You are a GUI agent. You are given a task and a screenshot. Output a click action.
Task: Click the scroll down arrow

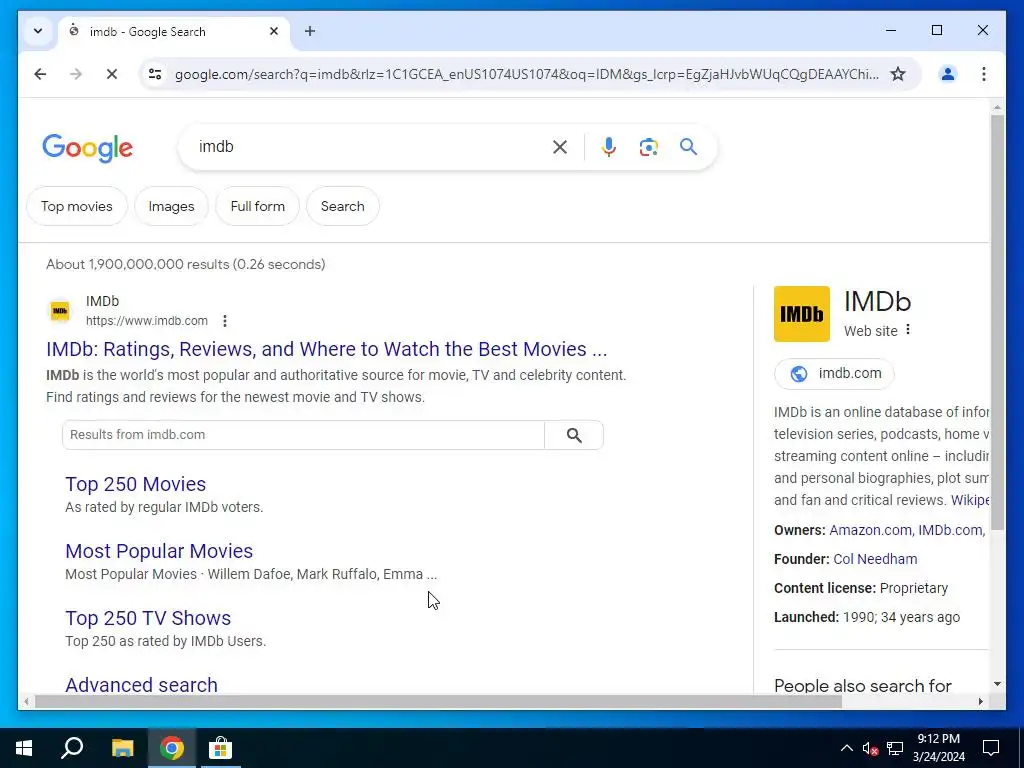[997, 684]
